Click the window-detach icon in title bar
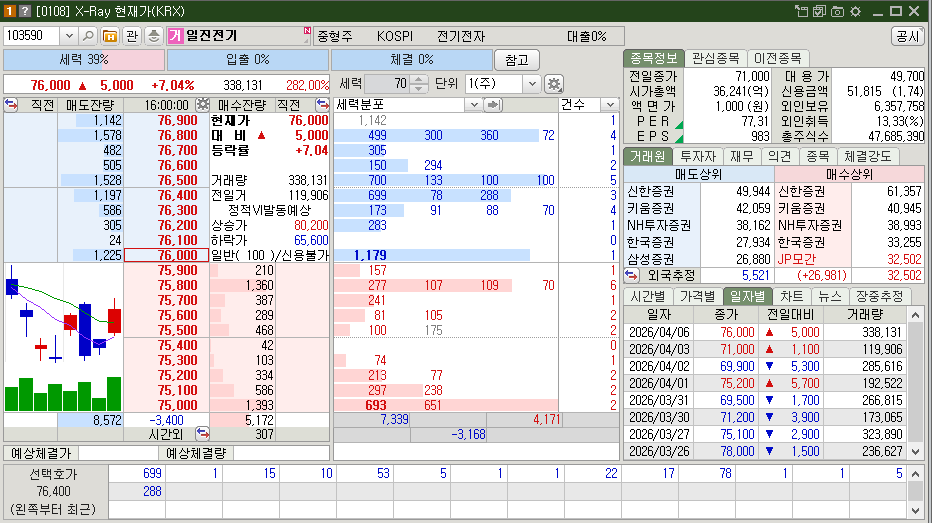This screenshot has width=932, height=523. [x=801, y=11]
